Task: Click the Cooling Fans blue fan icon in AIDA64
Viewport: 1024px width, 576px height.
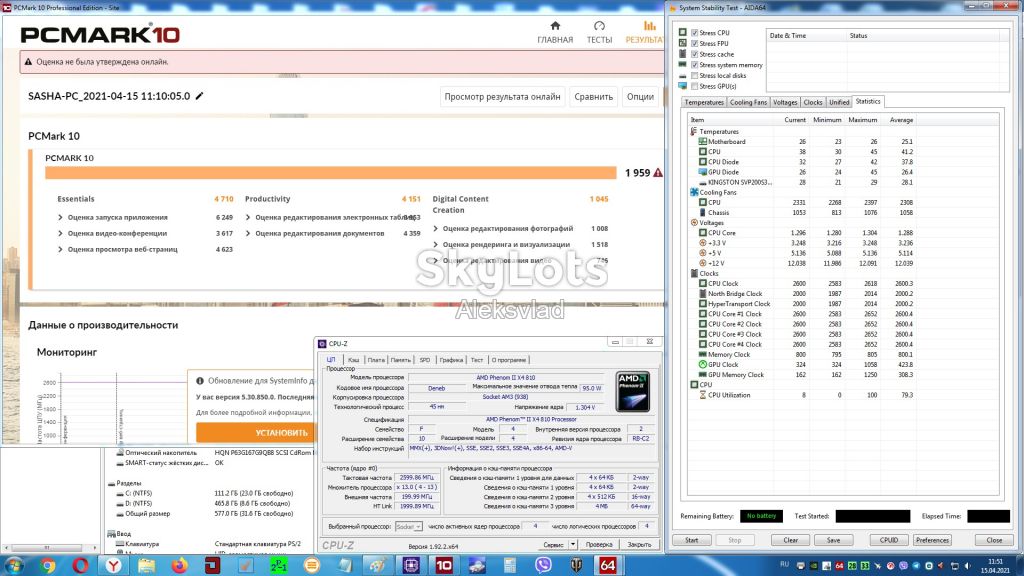Action: pyautogui.click(x=694, y=192)
